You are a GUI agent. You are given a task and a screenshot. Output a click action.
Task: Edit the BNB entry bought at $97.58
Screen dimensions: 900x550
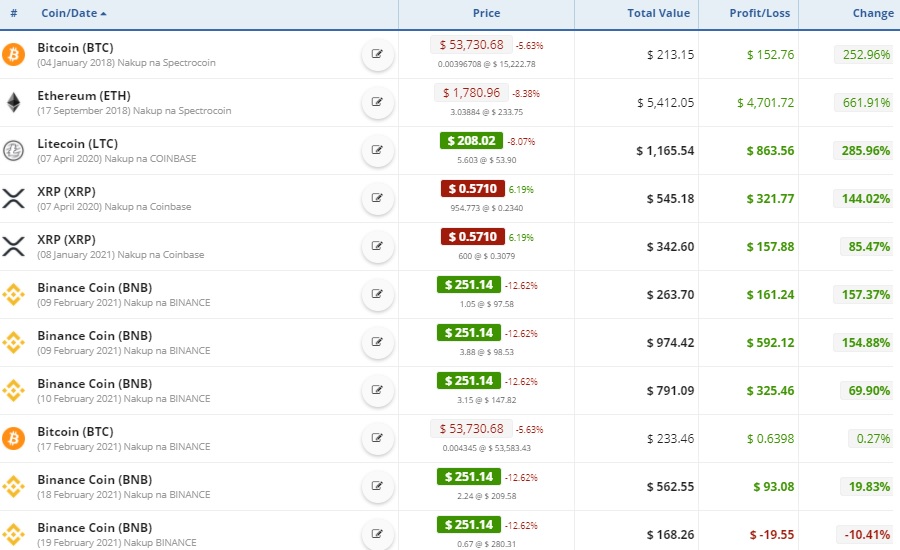pos(377,294)
